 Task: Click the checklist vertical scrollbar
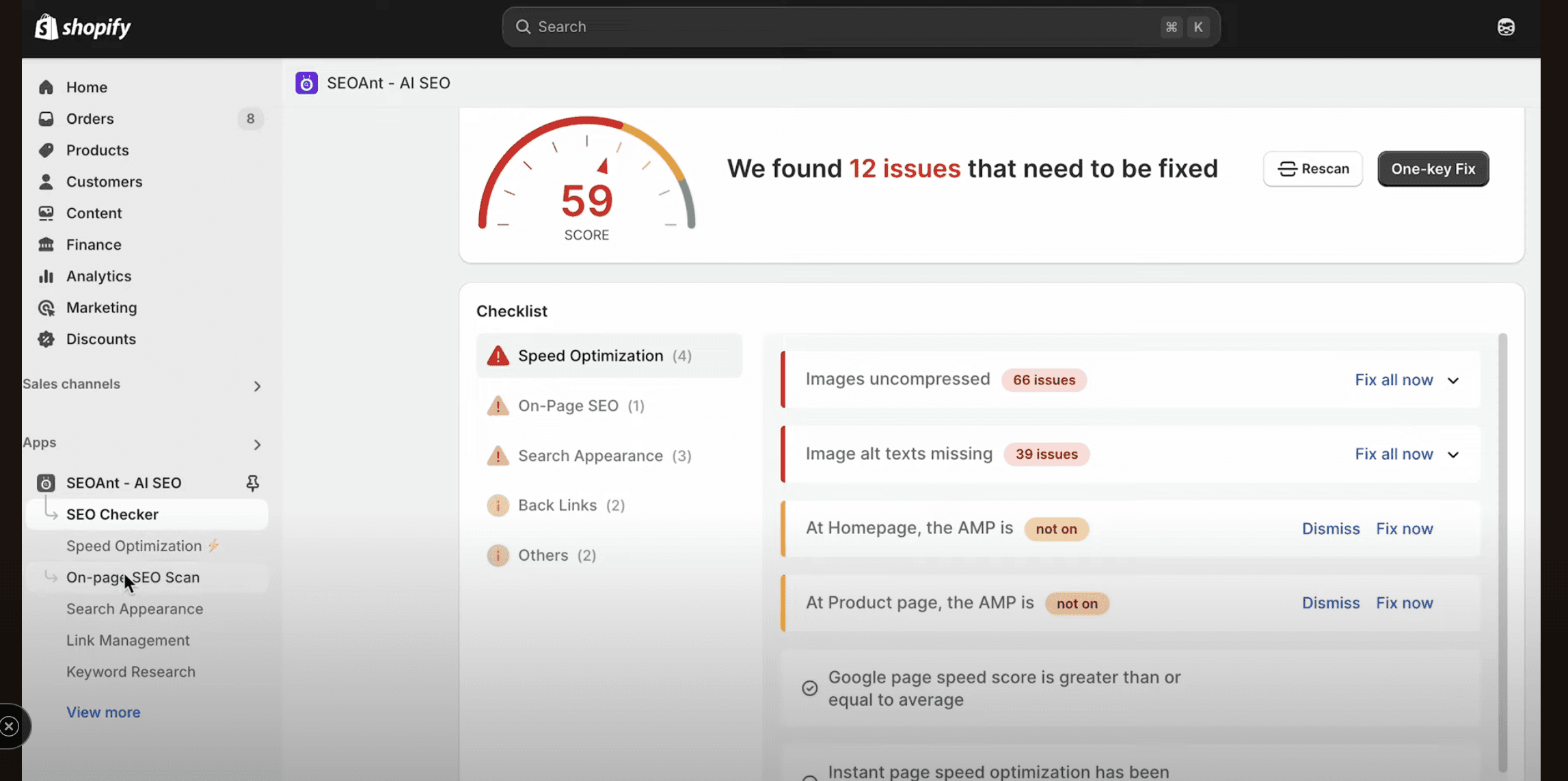tap(1502, 553)
